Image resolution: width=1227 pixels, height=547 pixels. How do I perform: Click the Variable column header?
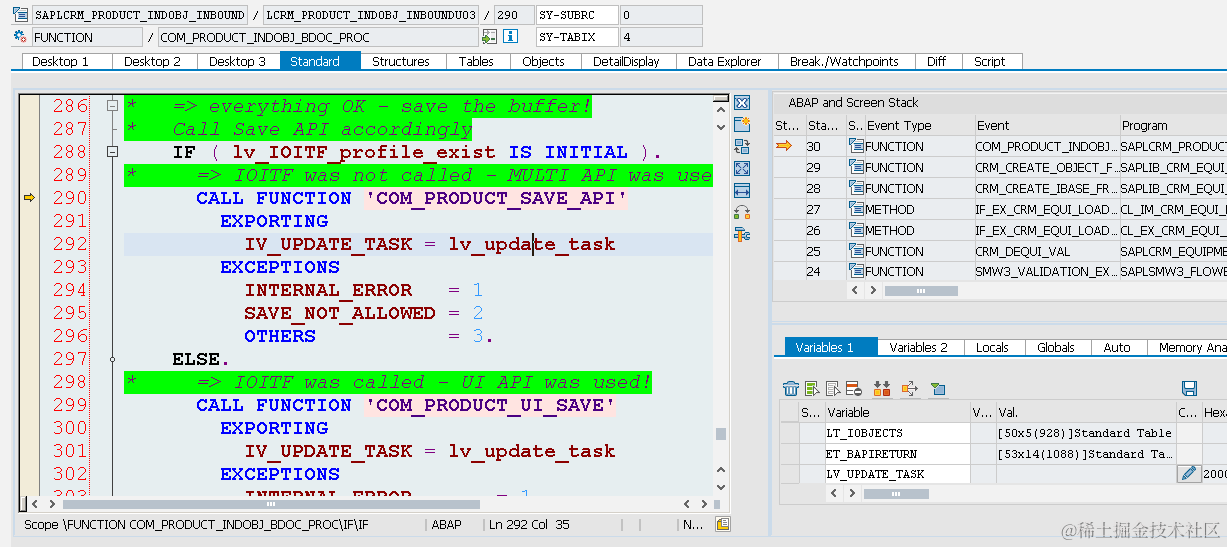[897, 412]
